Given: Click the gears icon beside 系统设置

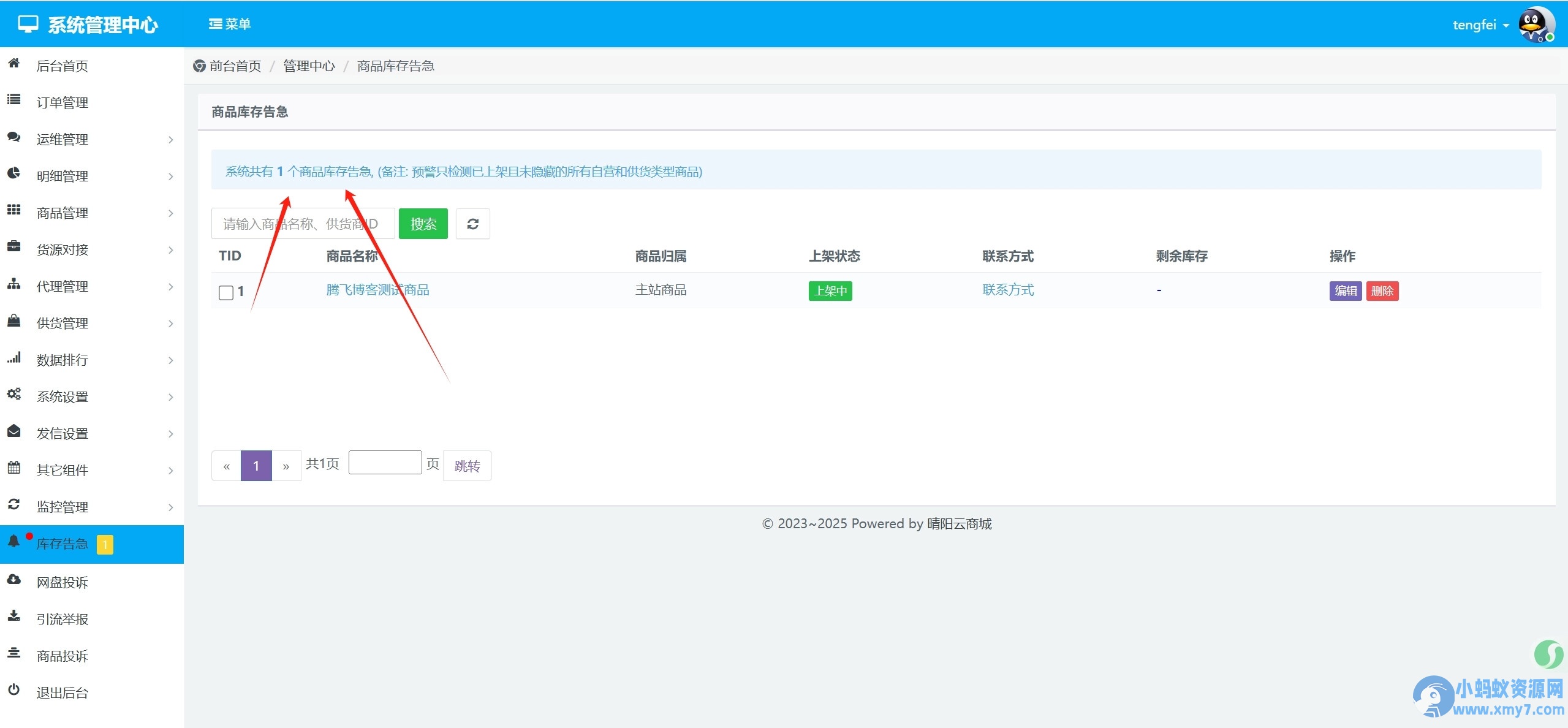Looking at the screenshot, I should [13, 394].
